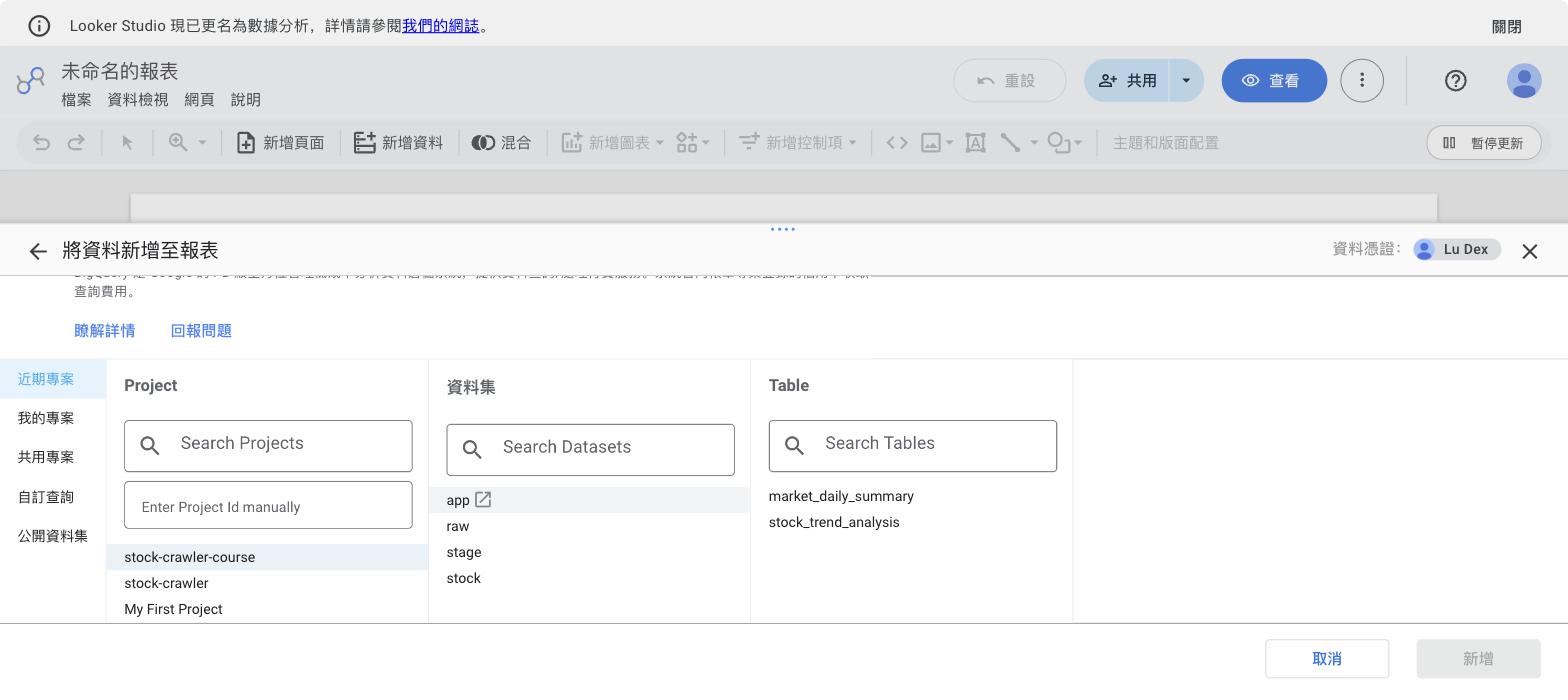Viewport: 1568px width, 700px height.
Task: Click the 回報問題 report issue link
Action: point(201,331)
